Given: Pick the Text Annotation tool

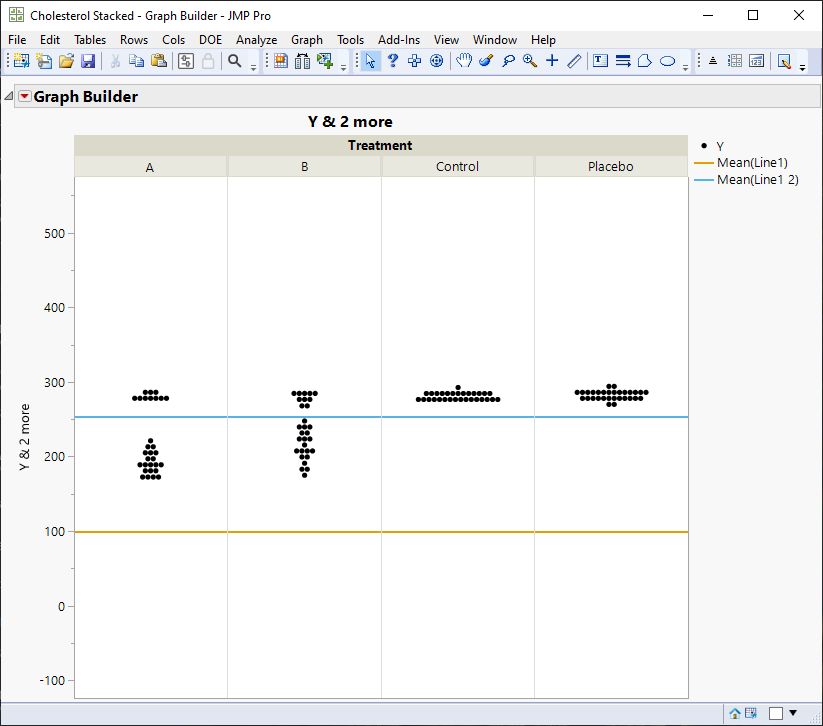Looking at the screenshot, I should coord(600,61).
